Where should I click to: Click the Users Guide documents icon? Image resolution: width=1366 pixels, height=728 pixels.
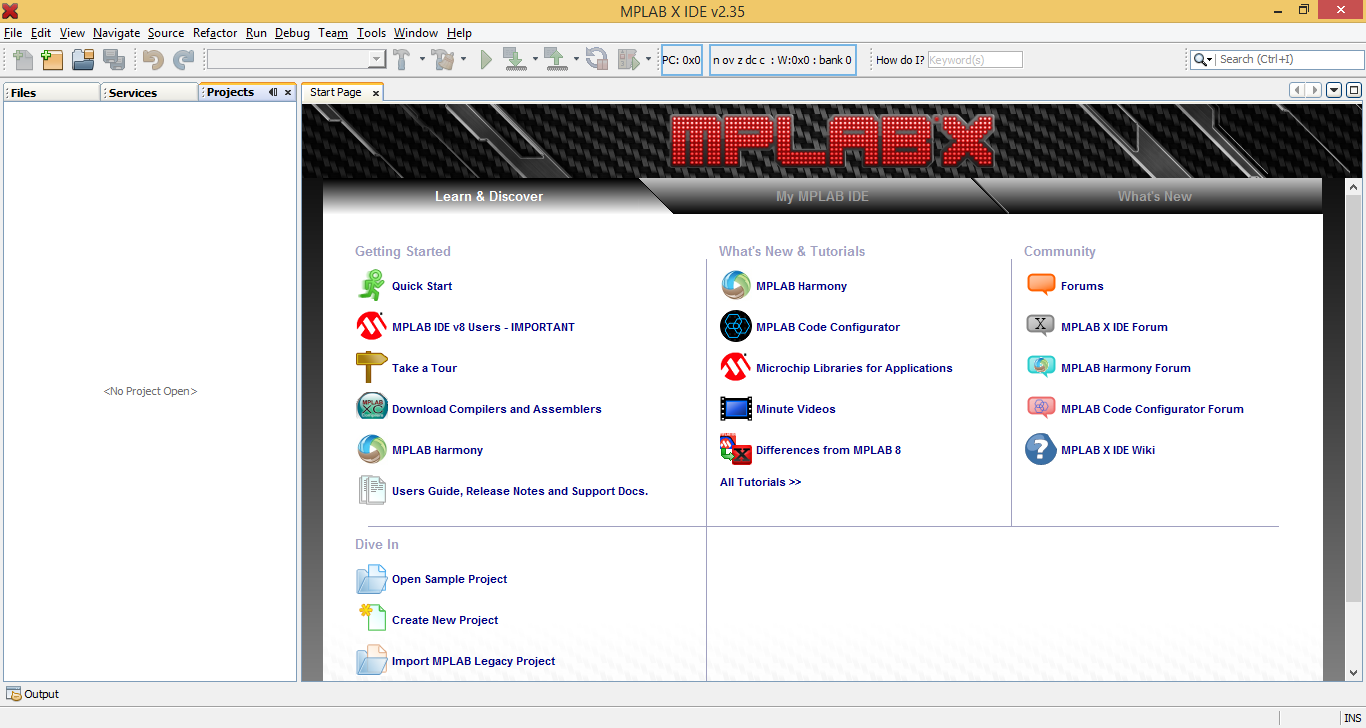(x=371, y=490)
